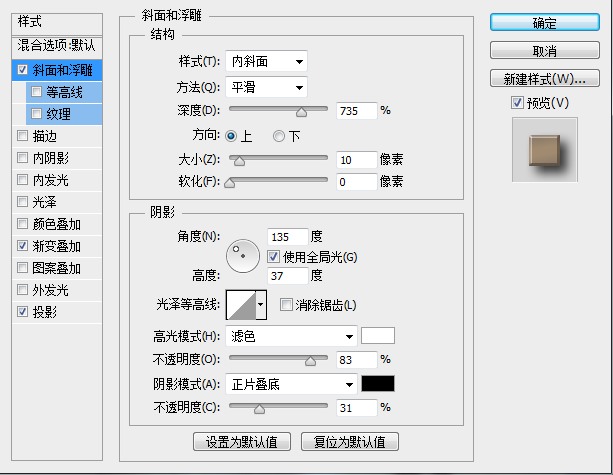Screen dimensions: 613x475
Task: Click 复位为默认值 button
Action: tap(350, 442)
